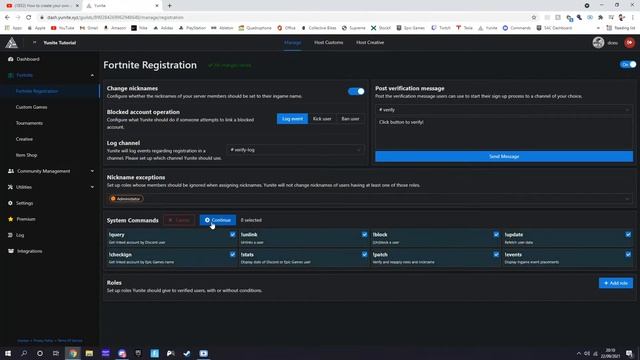
Task: Click the Continue button
Action: [218, 220]
